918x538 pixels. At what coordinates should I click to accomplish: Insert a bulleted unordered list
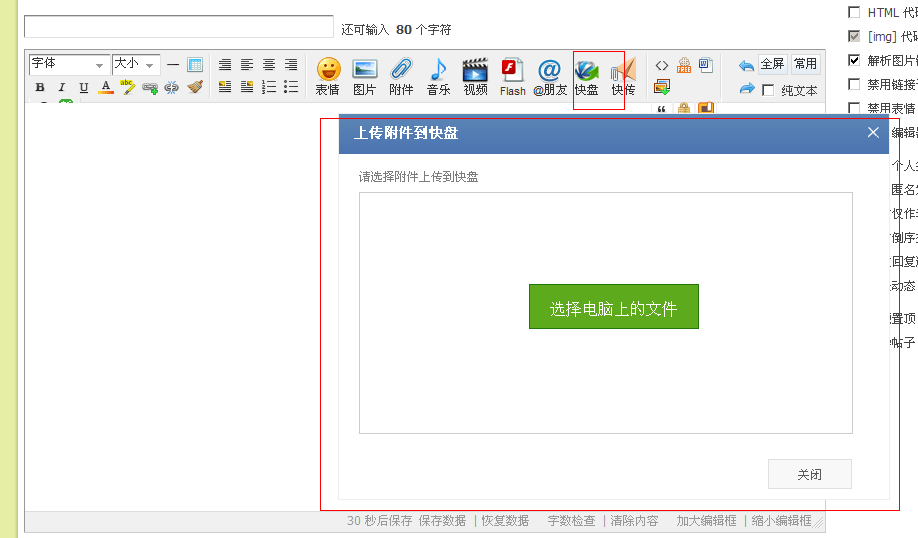[x=291, y=87]
